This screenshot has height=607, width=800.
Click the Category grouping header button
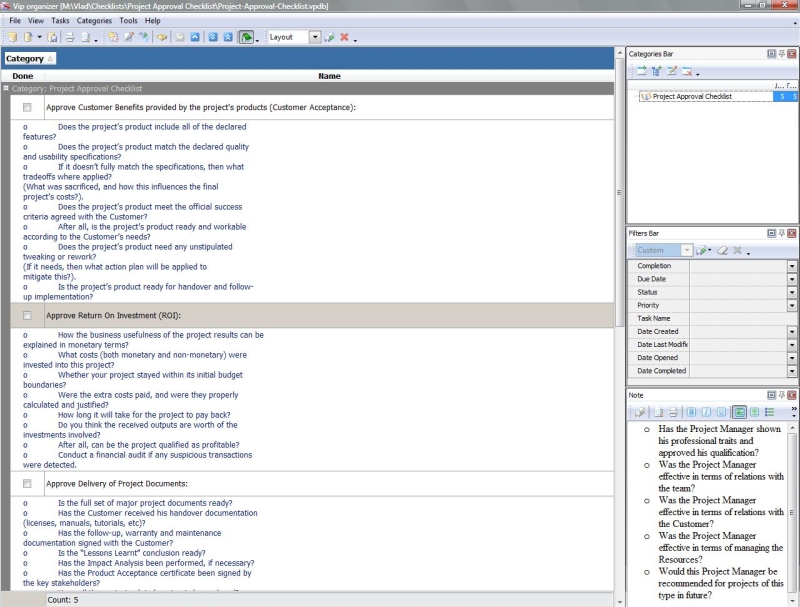click(x=30, y=59)
